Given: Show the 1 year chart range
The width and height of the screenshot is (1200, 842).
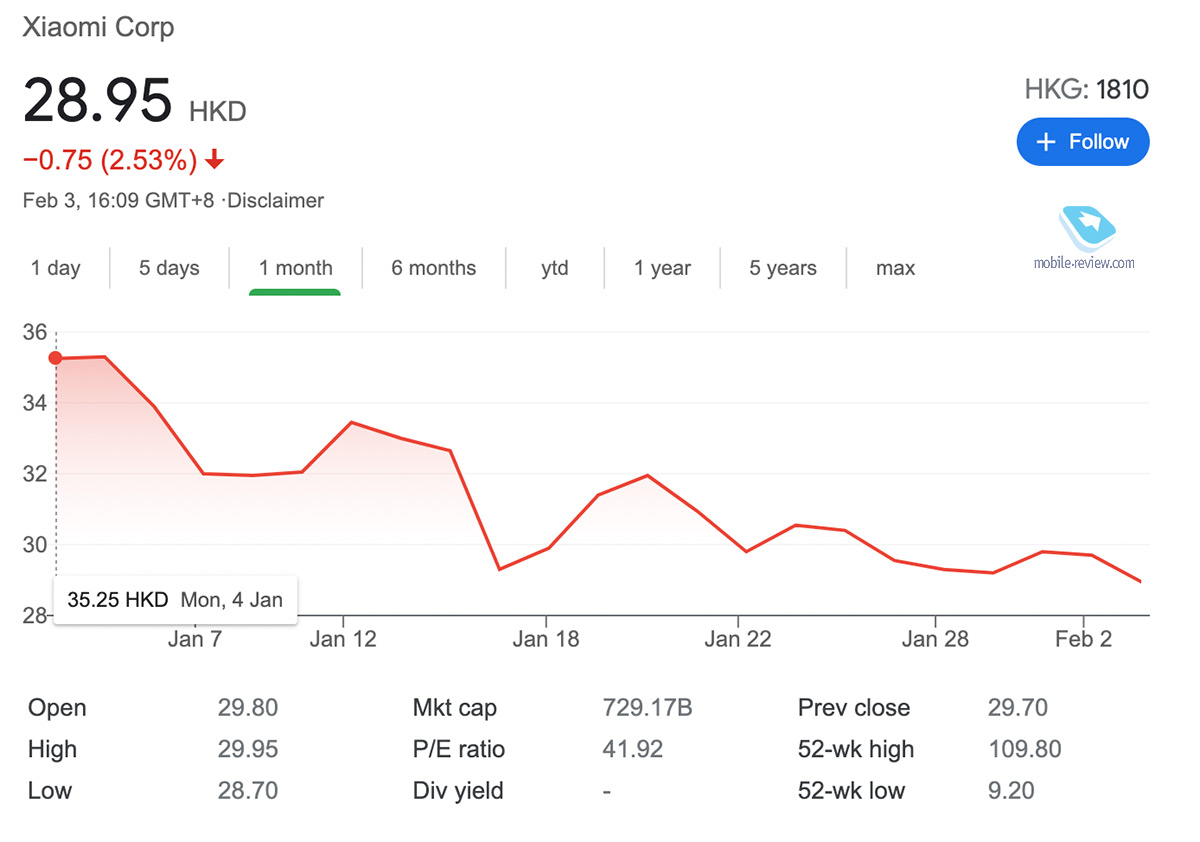Looking at the screenshot, I should 662,268.
